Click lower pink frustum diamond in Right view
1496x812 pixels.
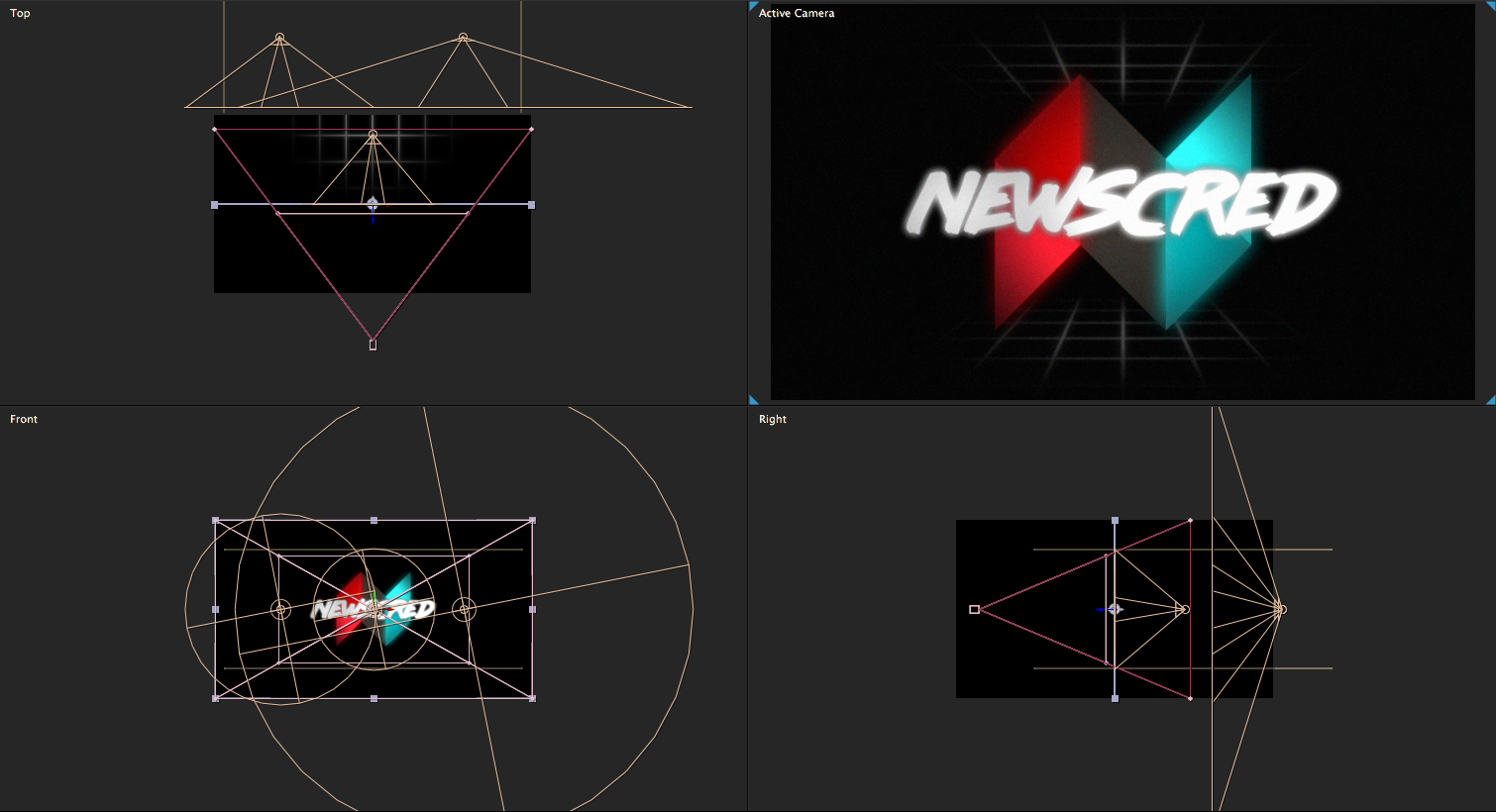click(x=1190, y=698)
